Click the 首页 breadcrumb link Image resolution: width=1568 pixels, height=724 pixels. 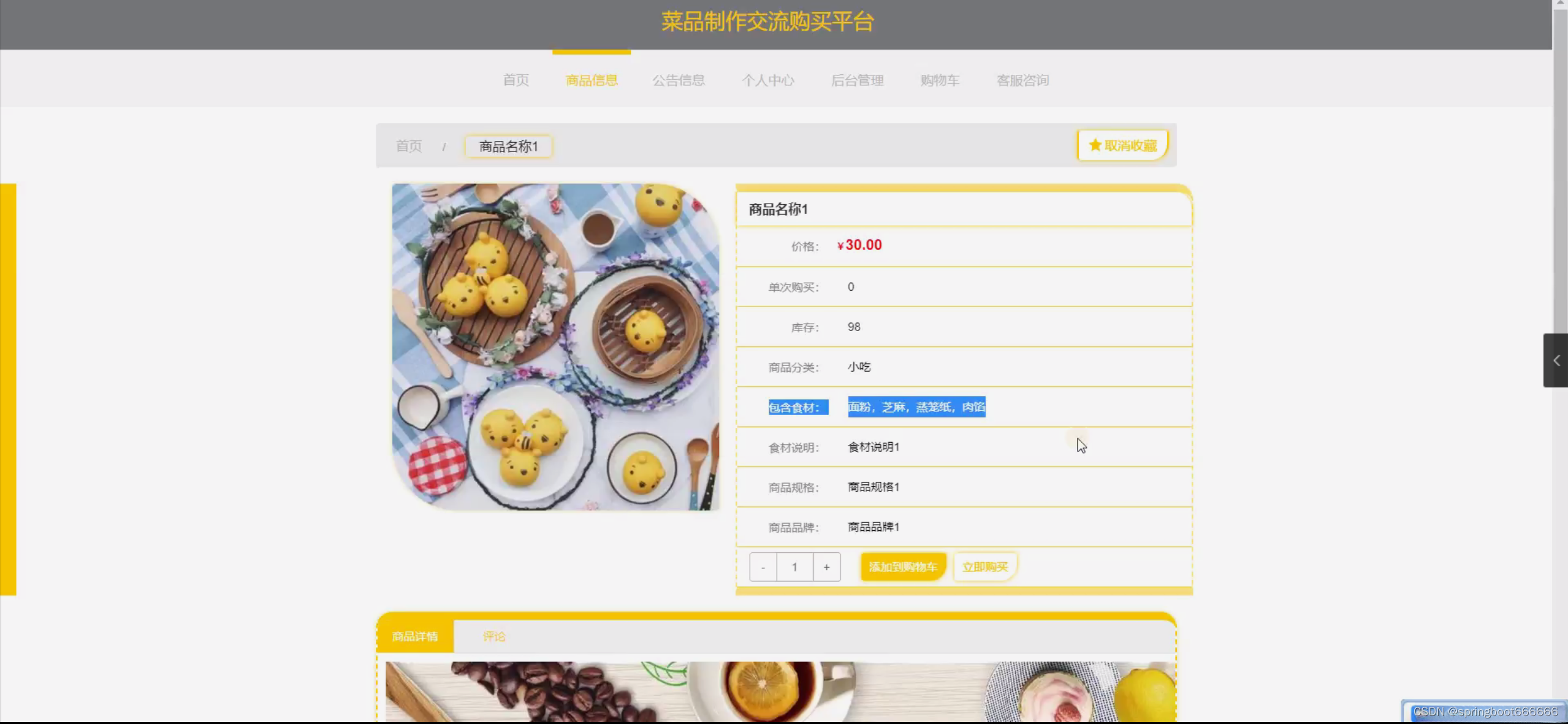[409, 146]
